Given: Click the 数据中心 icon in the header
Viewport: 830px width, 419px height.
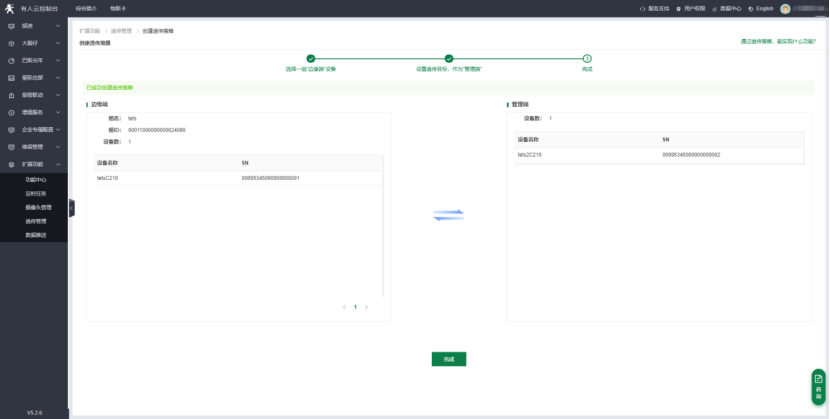Looking at the screenshot, I should pos(715,8).
